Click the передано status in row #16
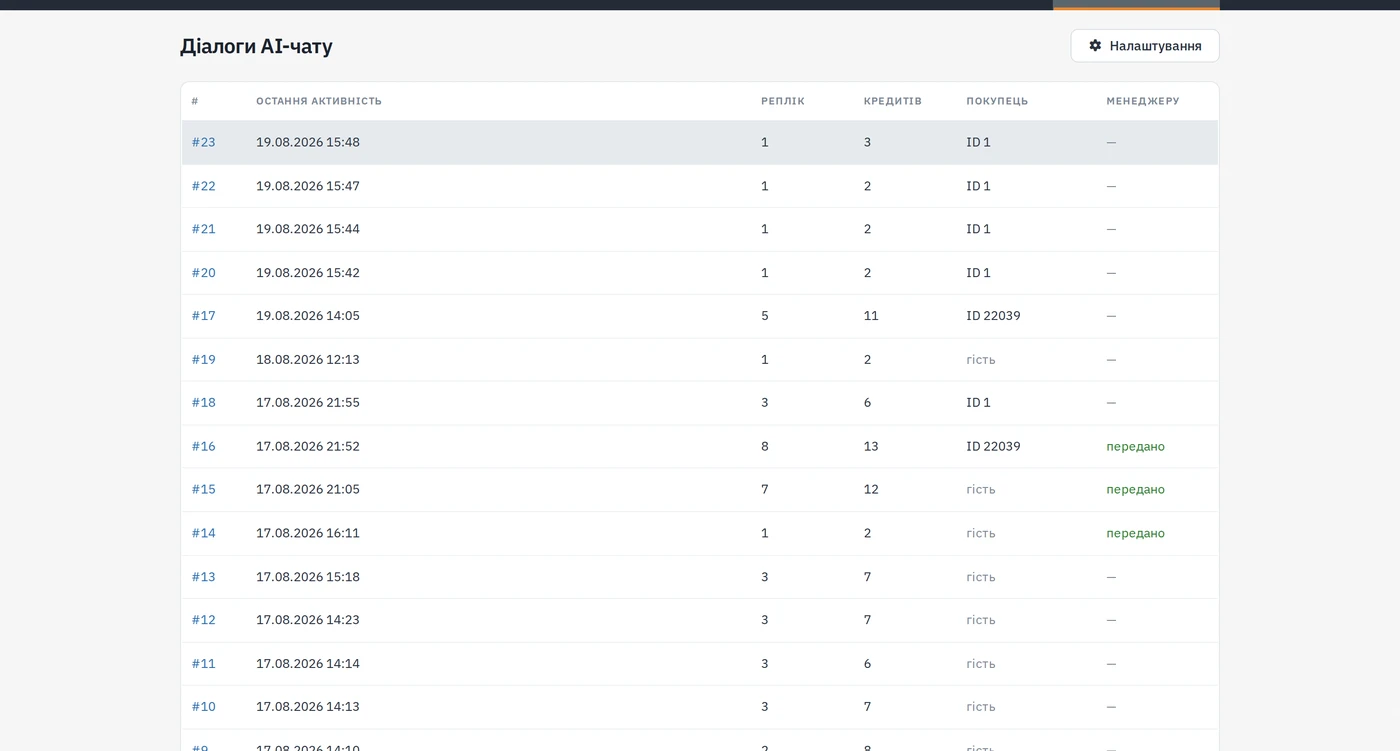1400x751 pixels. click(1135, 446)
